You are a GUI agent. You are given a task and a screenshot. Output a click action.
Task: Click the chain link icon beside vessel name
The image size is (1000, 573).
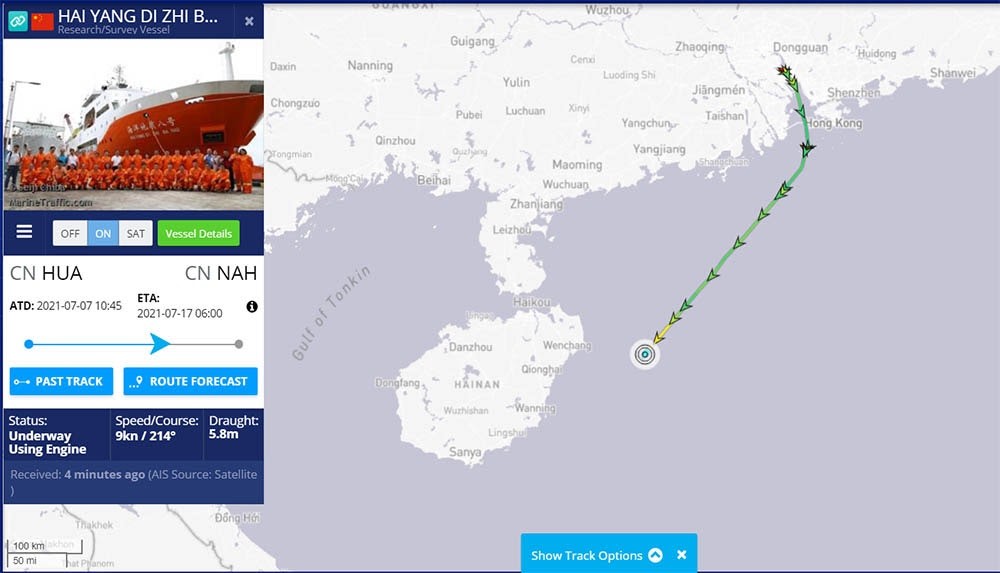pos(18,21)
